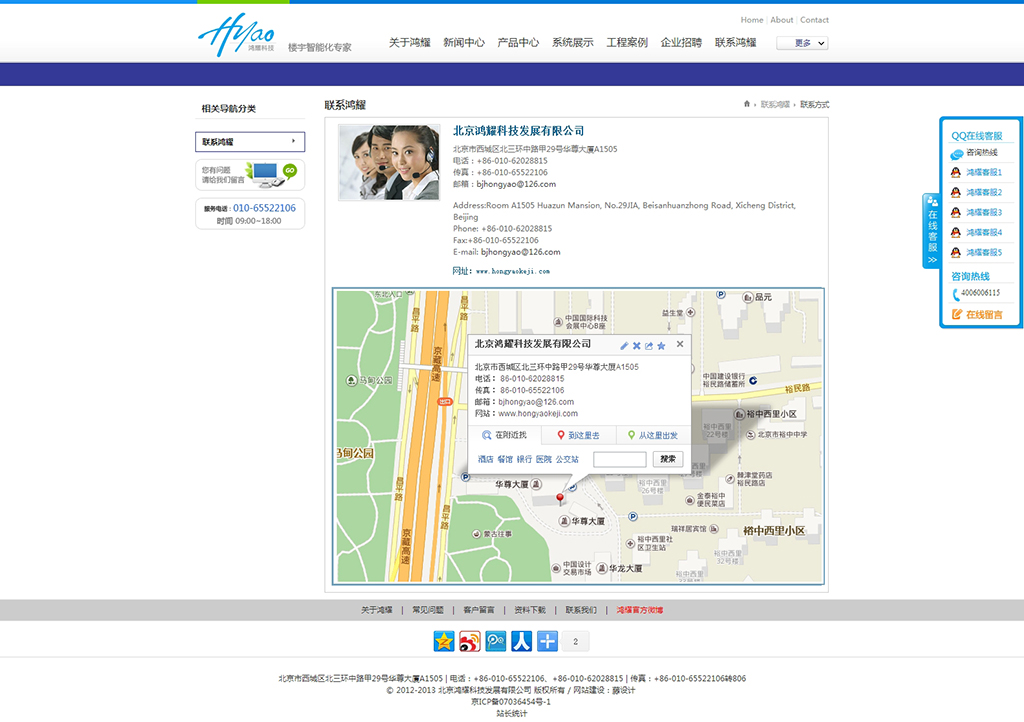Image resolution: width=1024 pixels, height=722 pixels.
Task: Open the 咨询热线 chat bubble in QQ panel
Action: [975, 153]
